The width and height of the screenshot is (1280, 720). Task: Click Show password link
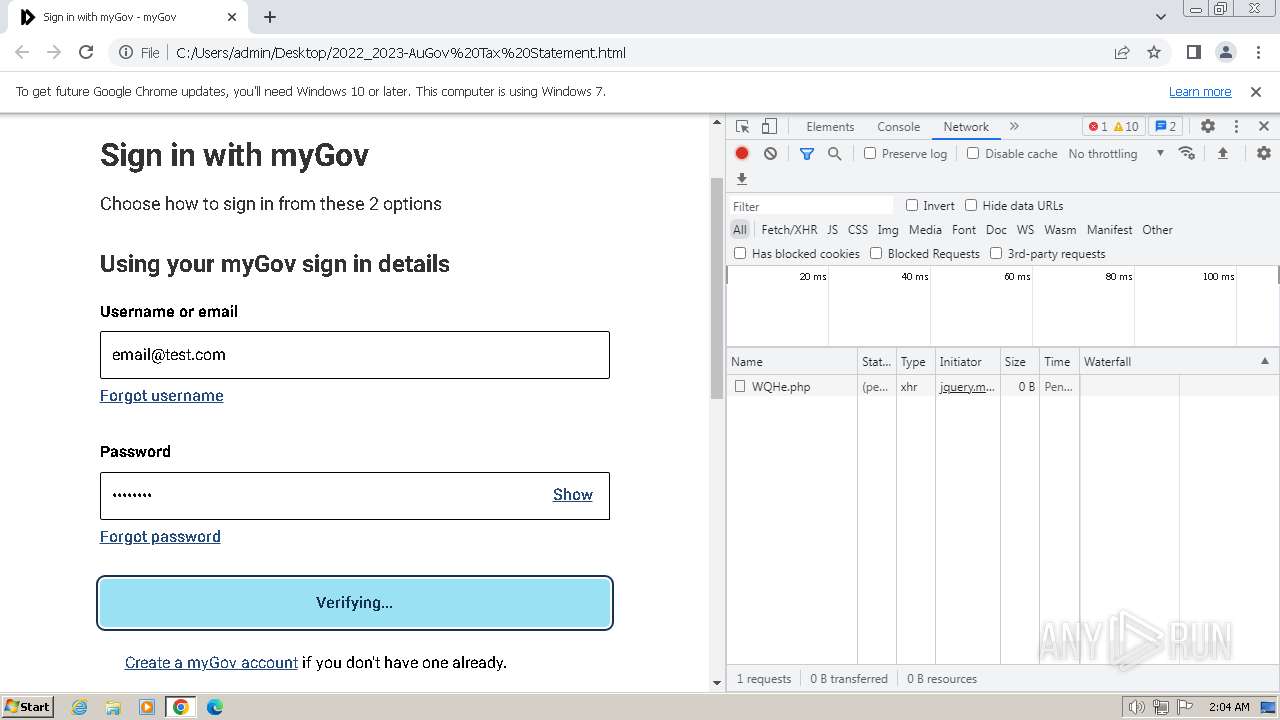click(573, 495)
